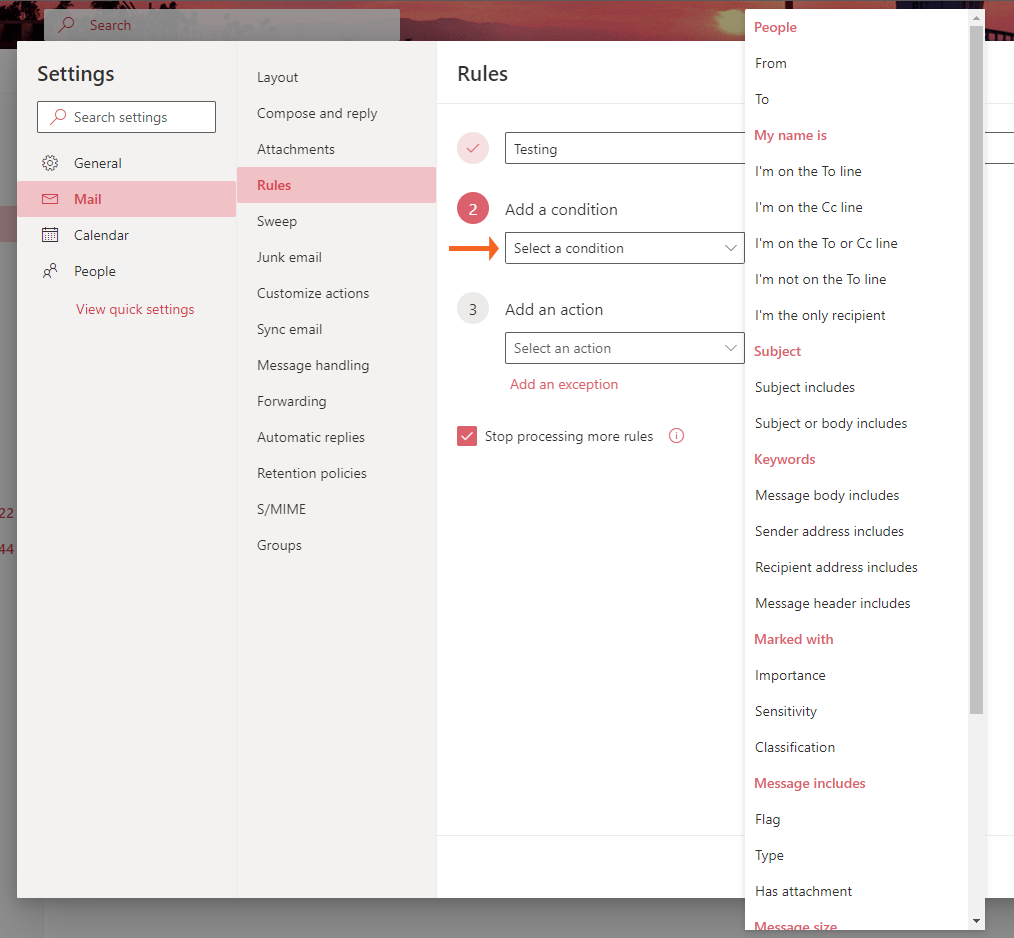1014x938 pixels.
Task: Click the Add an exception link
Action: [564, 384]
